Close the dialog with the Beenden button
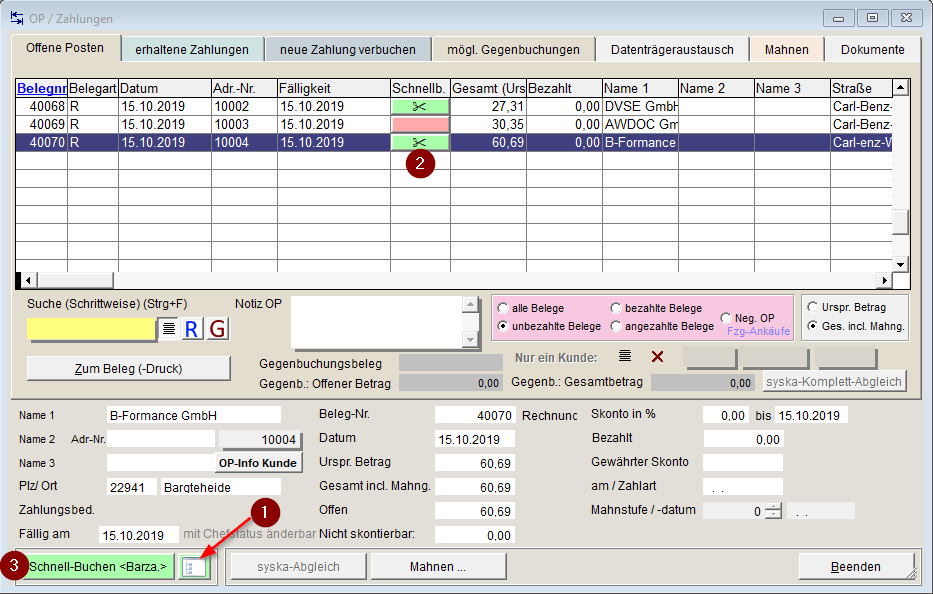933x594 pixels. tap(856, 567)
